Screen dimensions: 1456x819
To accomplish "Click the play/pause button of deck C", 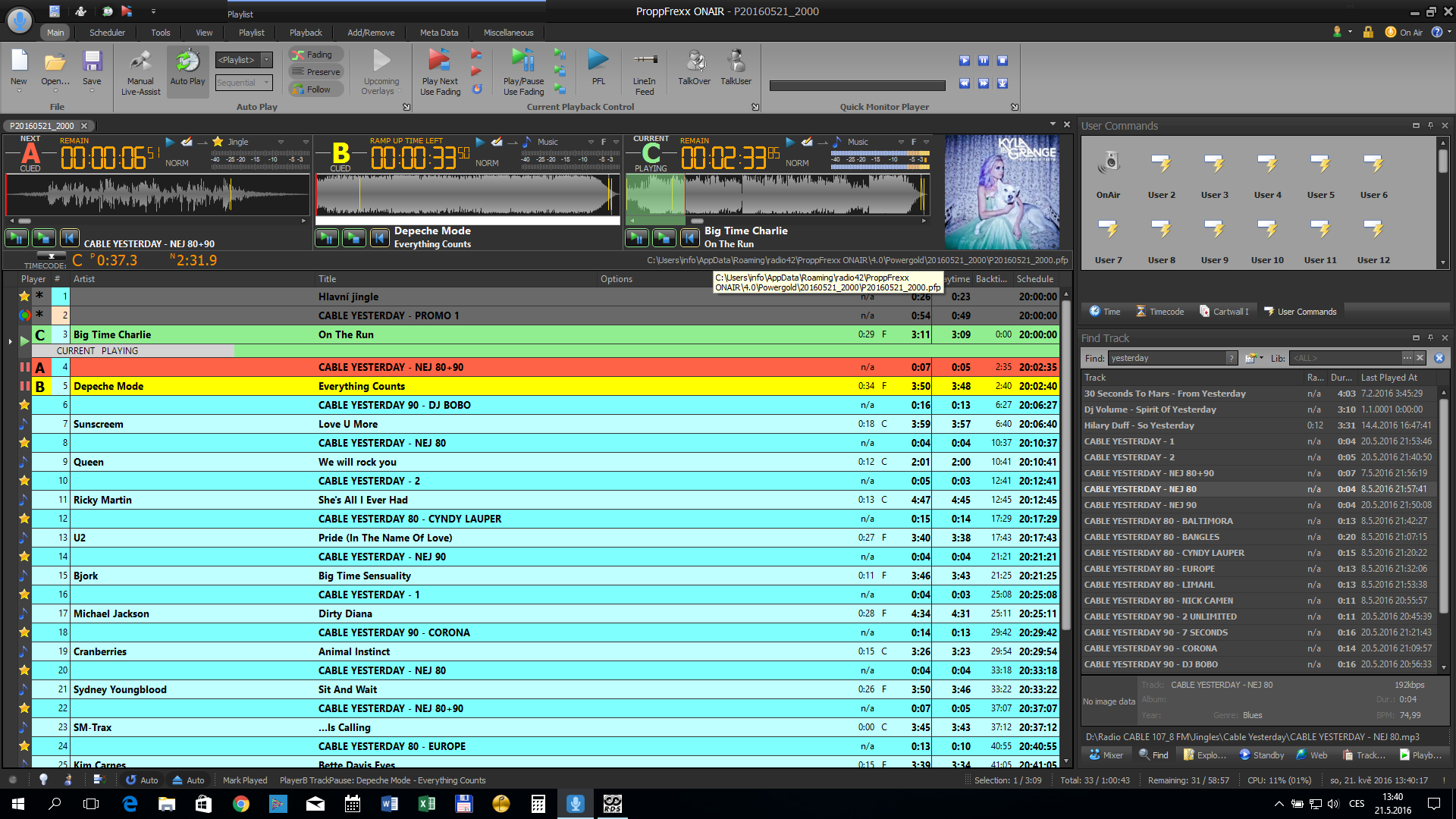I will [636, 238].
